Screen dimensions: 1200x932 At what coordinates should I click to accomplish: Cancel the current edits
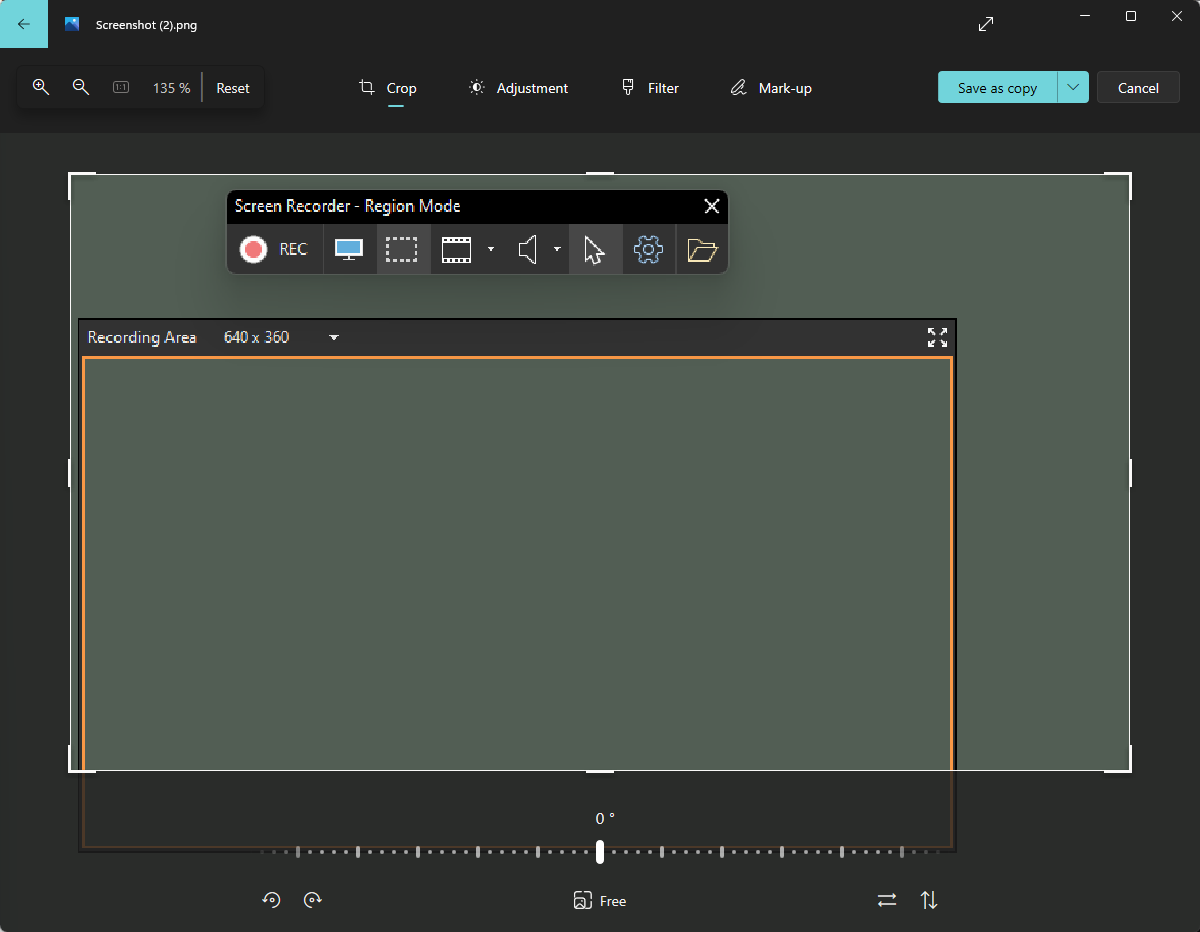(x=1138, y=88)
